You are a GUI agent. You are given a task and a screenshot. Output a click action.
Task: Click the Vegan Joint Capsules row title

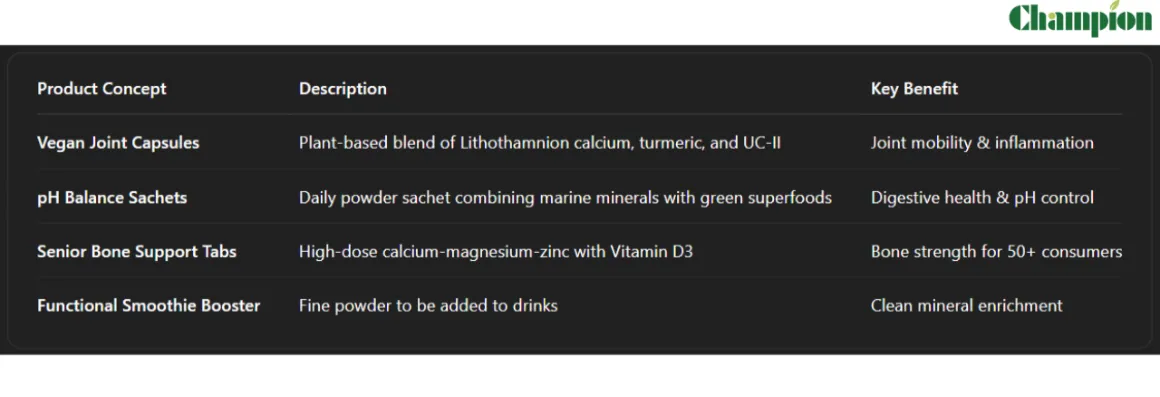coord(118,143)
